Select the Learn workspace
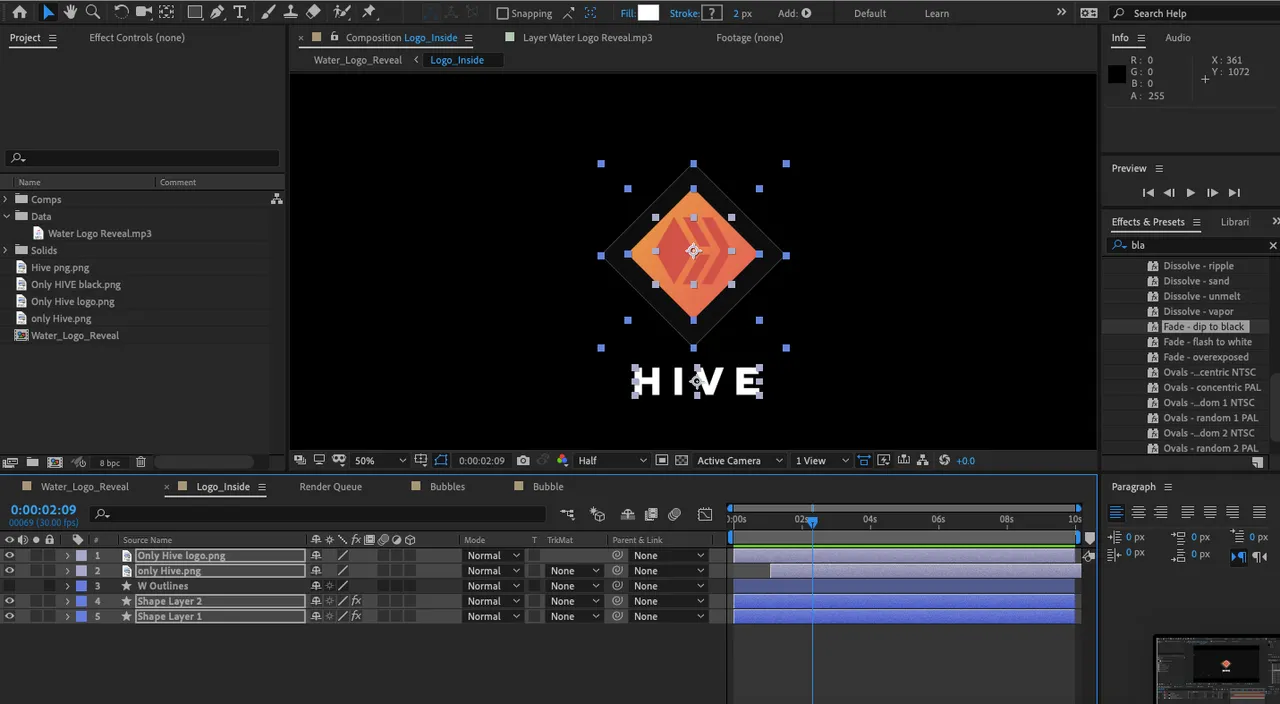 937,14
